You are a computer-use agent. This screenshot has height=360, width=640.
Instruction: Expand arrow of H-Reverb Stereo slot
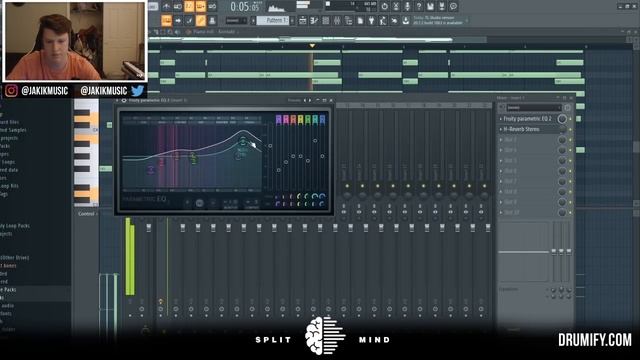click(x=501, y=129)
